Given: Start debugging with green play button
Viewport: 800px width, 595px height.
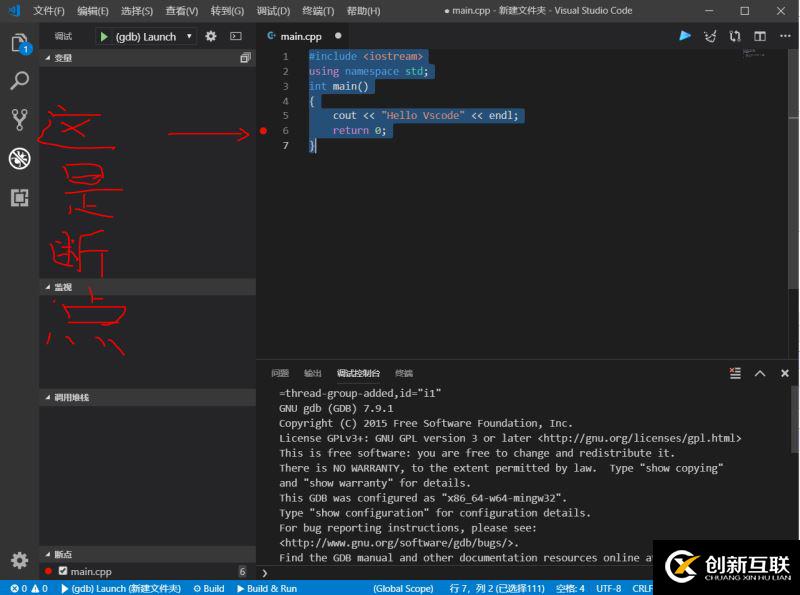Looking at the screenshot, I should [x=104, y=37].
